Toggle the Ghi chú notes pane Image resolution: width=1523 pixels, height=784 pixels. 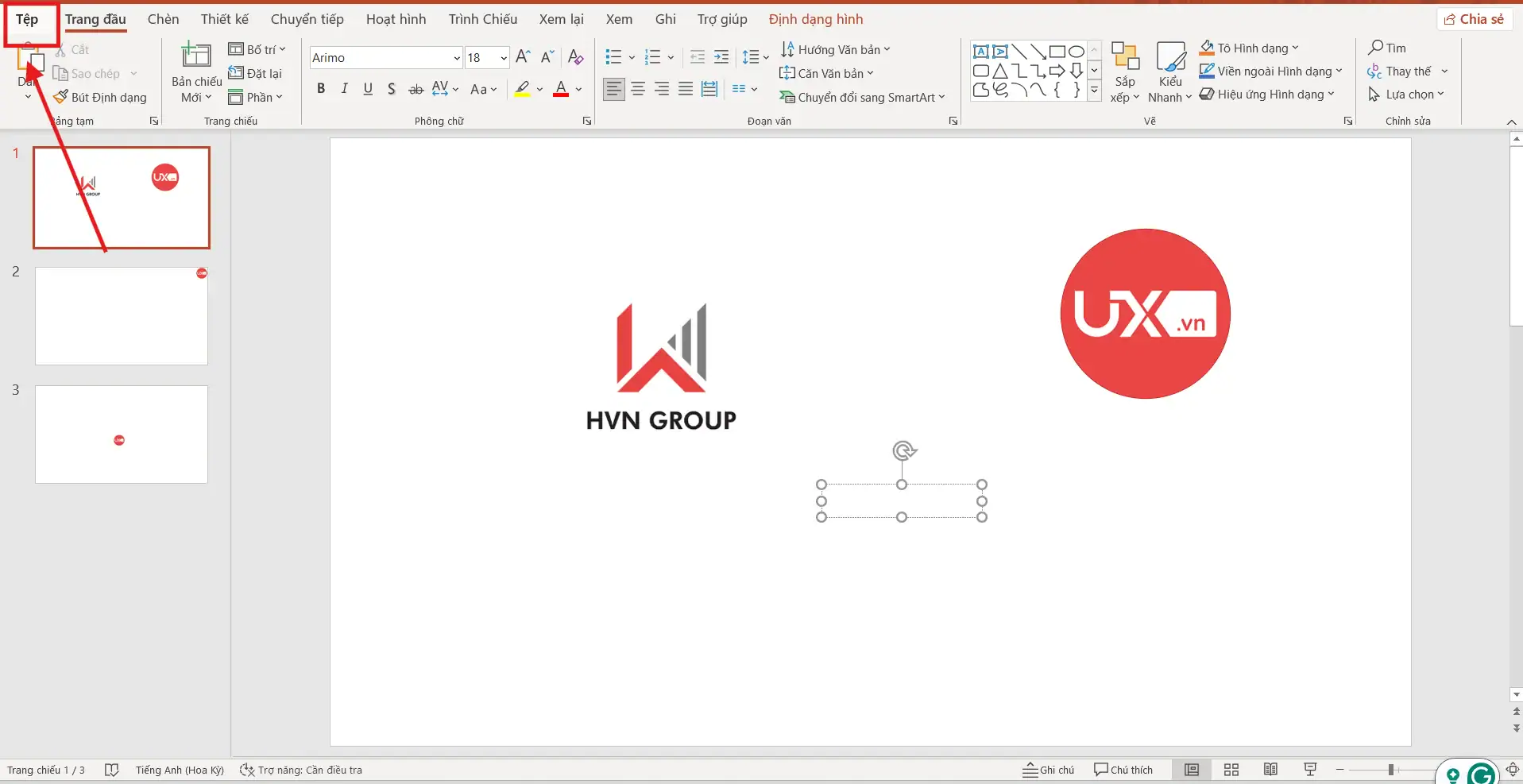(1049, 770)
